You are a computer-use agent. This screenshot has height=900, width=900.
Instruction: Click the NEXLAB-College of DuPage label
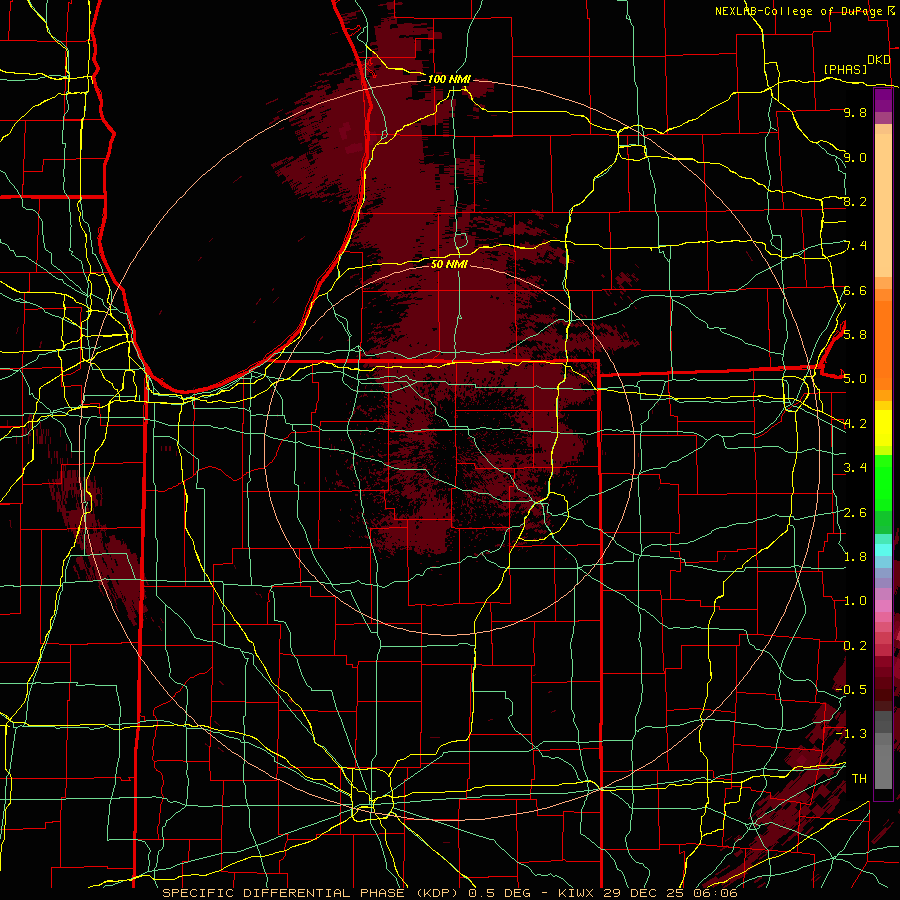[801, 11]
